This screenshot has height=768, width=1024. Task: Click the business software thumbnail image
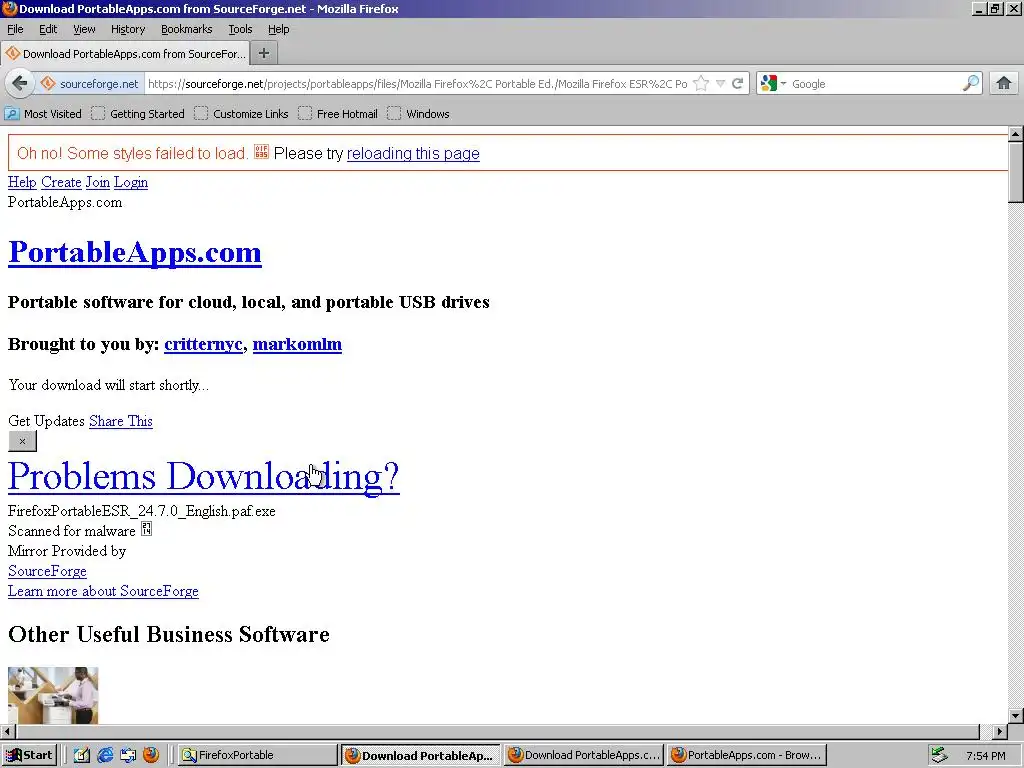tap(53, 695)
